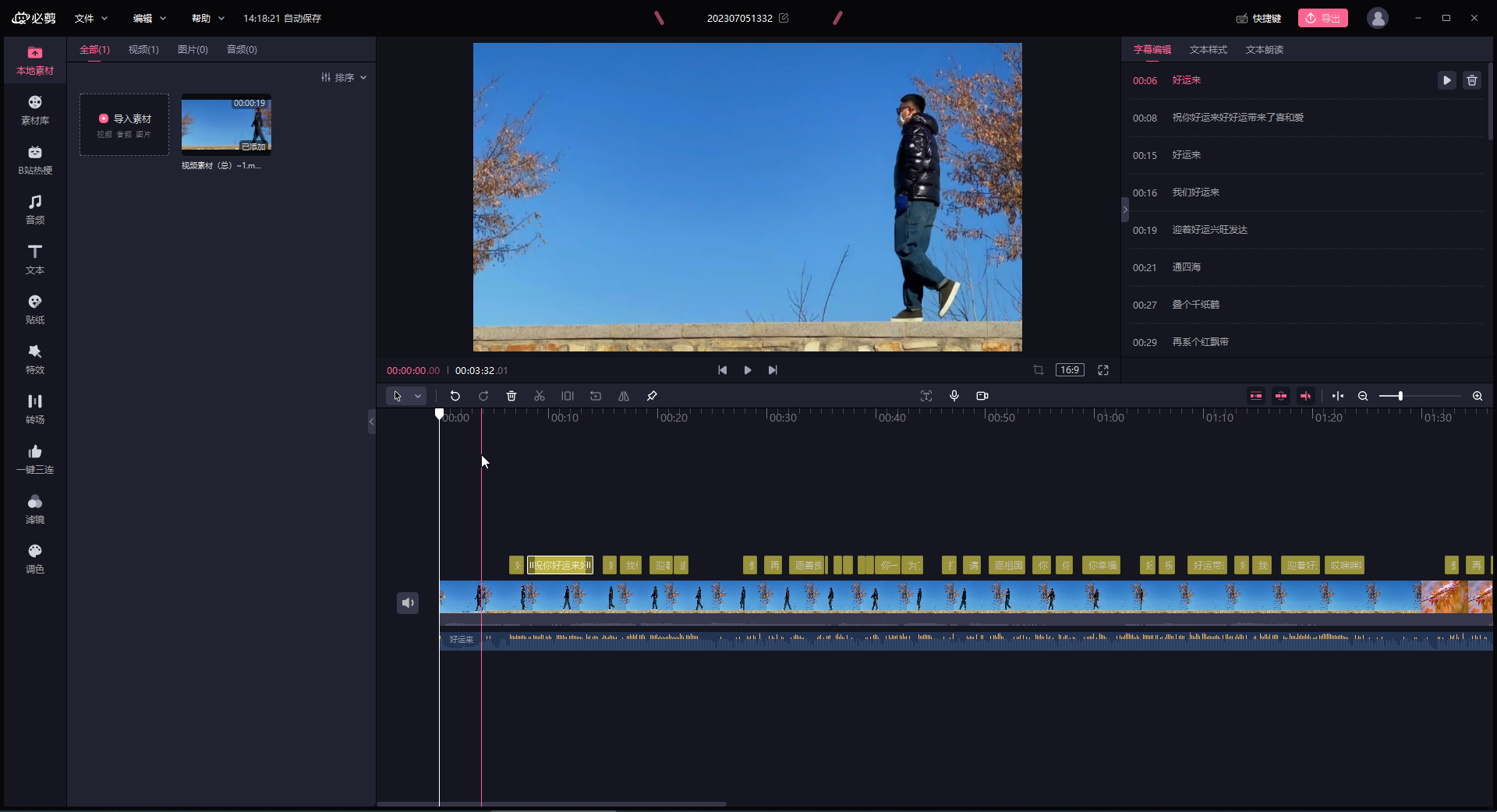Click the 导出 export button
The image size is (1497, 812).
(1322, 18)
